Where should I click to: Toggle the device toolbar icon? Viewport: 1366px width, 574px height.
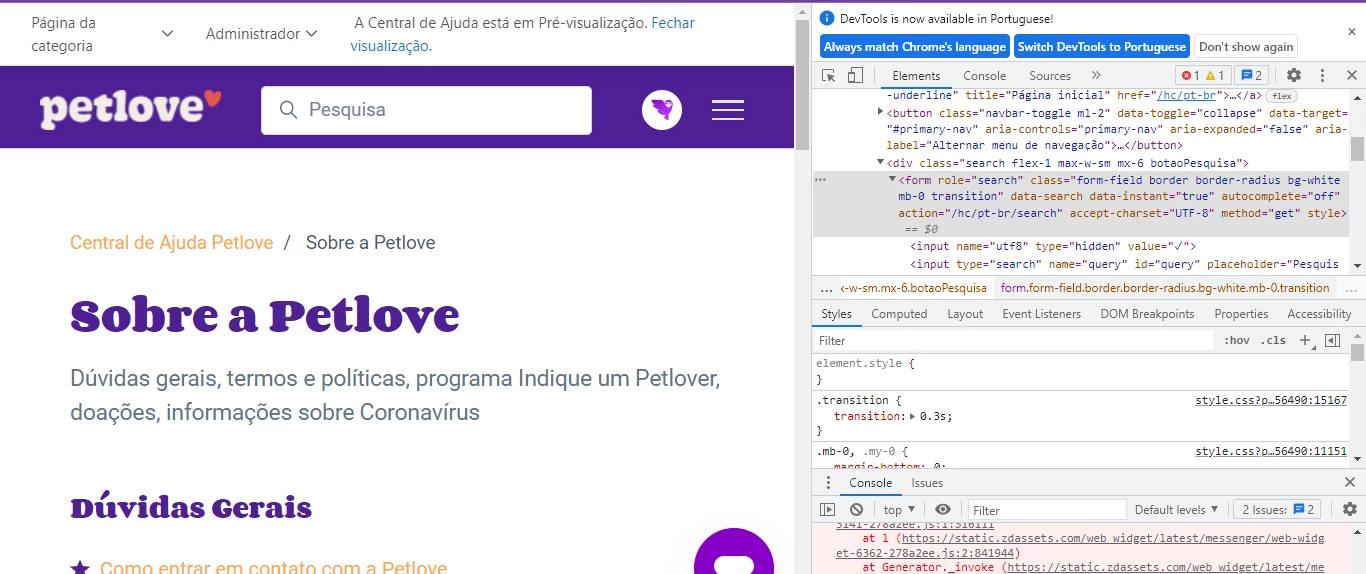[855, 75]
